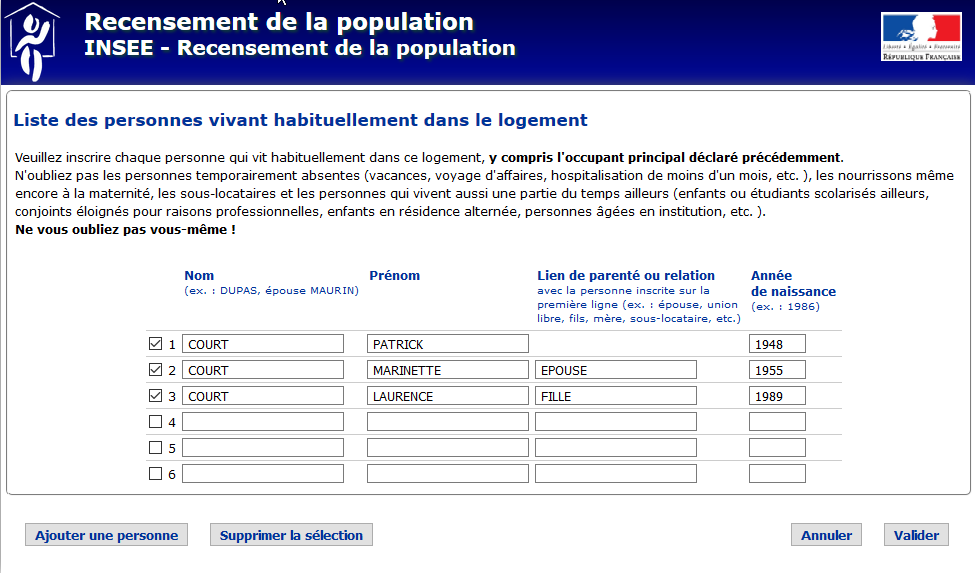Click Supprimer la sélection button

291,535
